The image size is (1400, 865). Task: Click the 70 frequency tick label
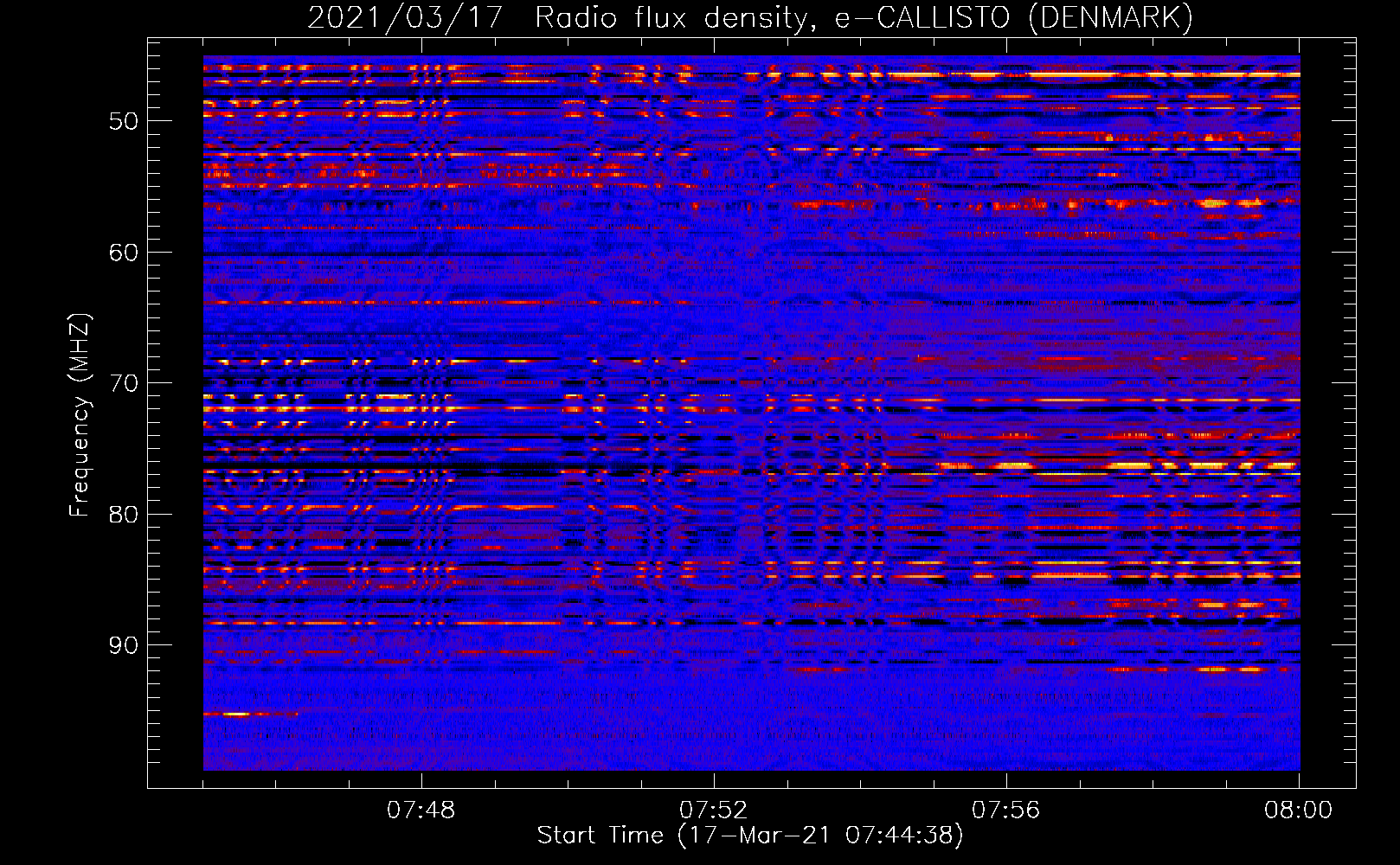pos(124,383)
